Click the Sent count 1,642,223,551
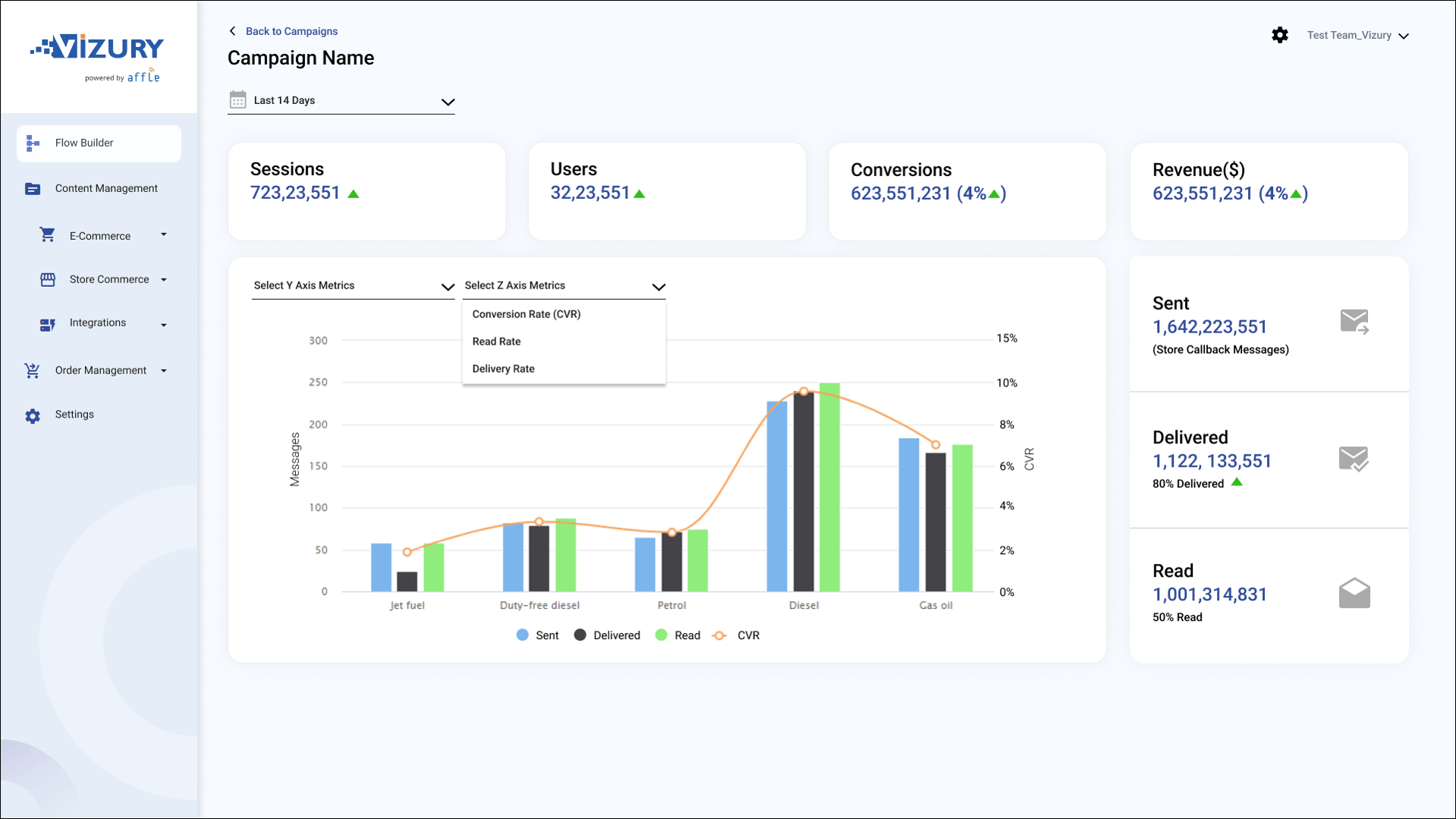The width and height of the screenshot is (1456, 819). coord(1209,327)
